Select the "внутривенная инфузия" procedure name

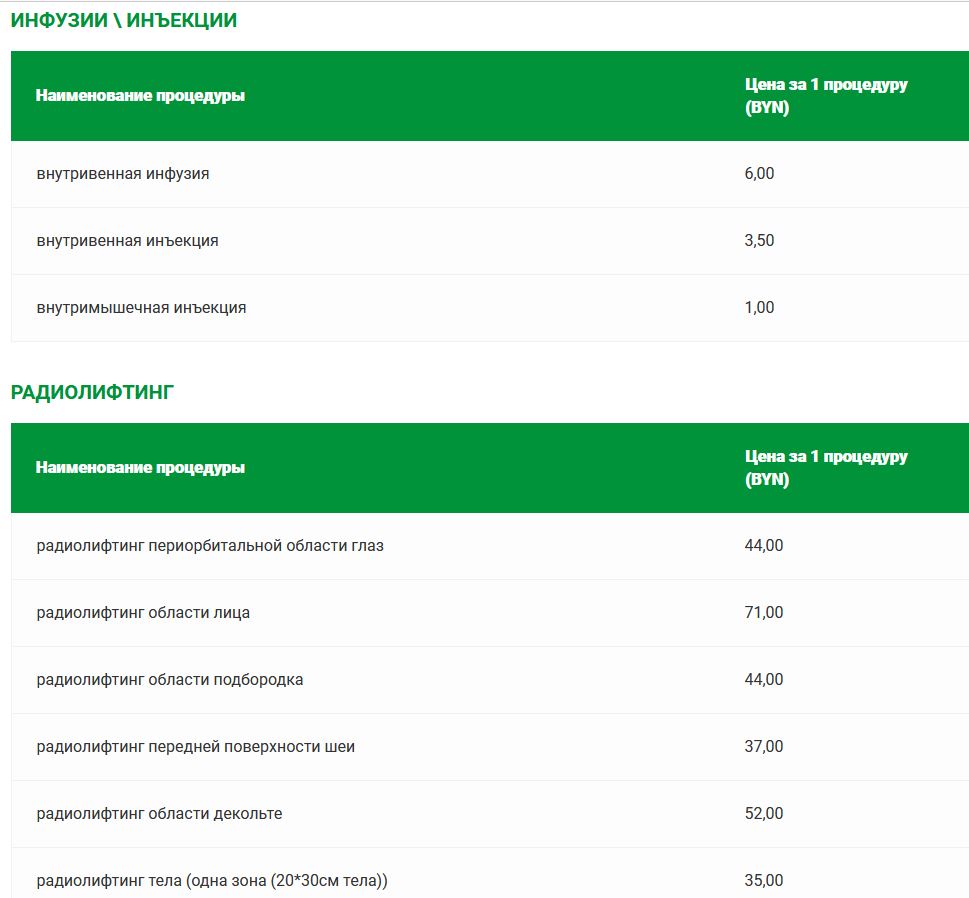pos(123,174)
